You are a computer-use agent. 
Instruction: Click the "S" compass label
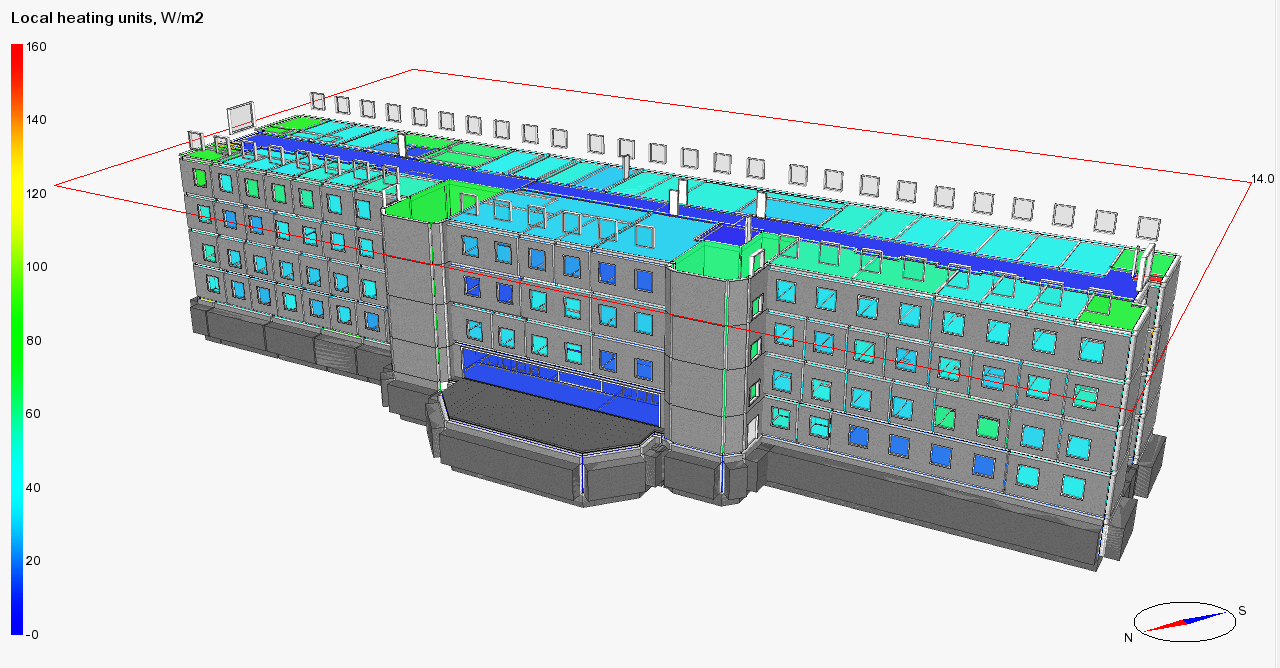(x=1242, y=610)
